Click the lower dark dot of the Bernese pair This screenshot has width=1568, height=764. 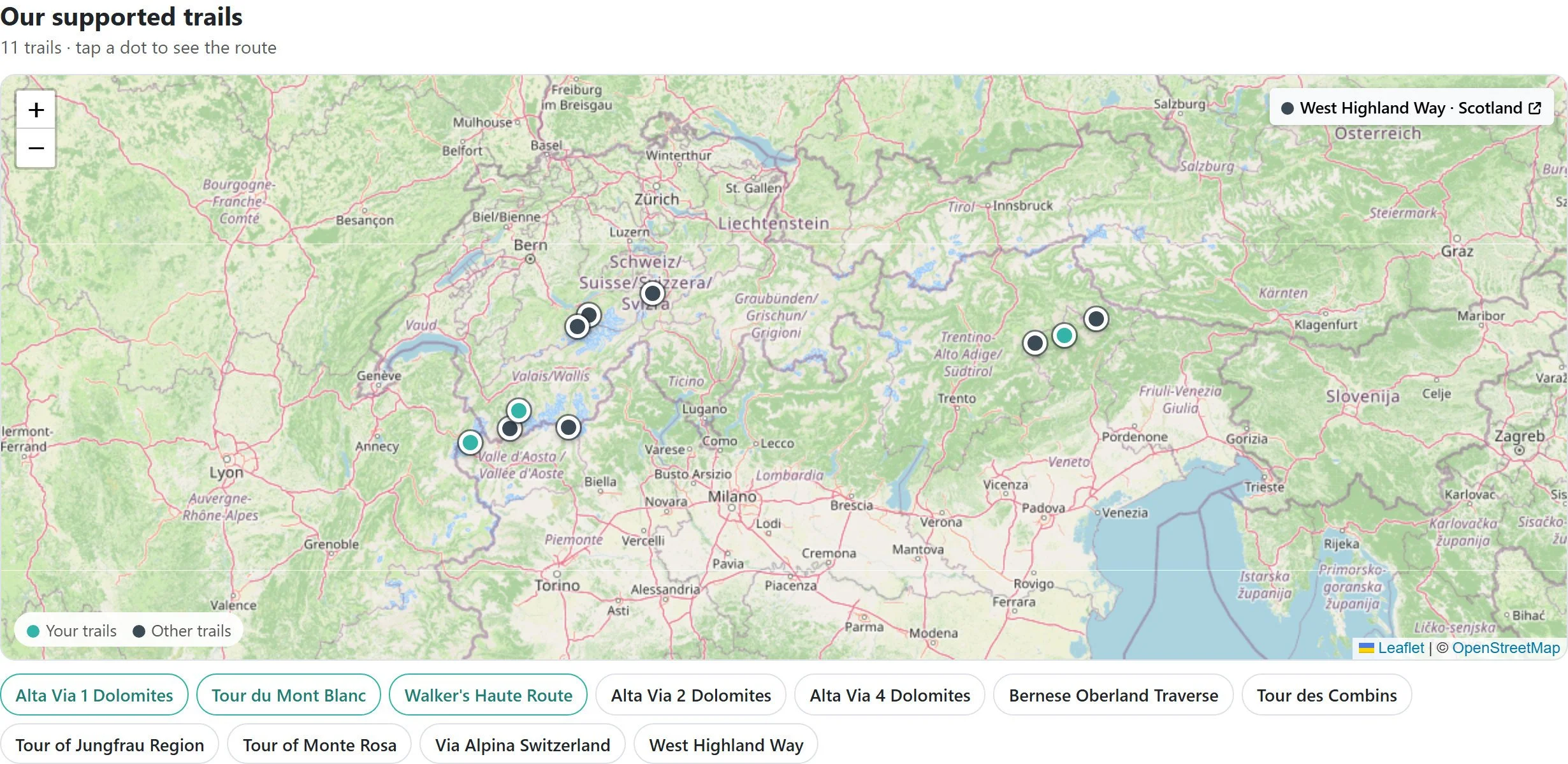[577, 327]
